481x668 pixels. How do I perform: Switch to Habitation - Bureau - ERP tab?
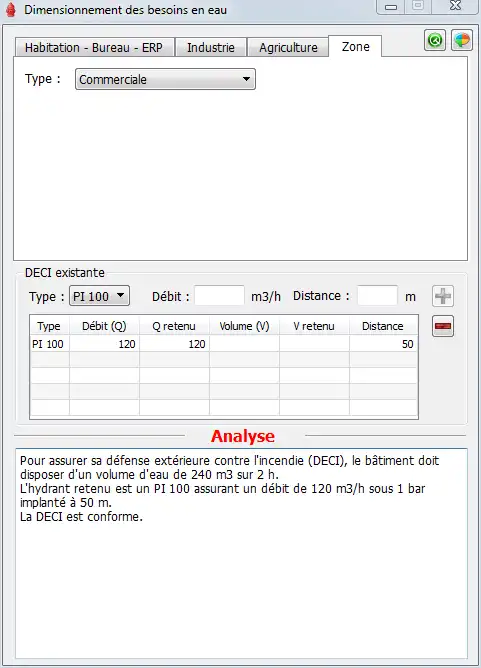coord(94,47)
